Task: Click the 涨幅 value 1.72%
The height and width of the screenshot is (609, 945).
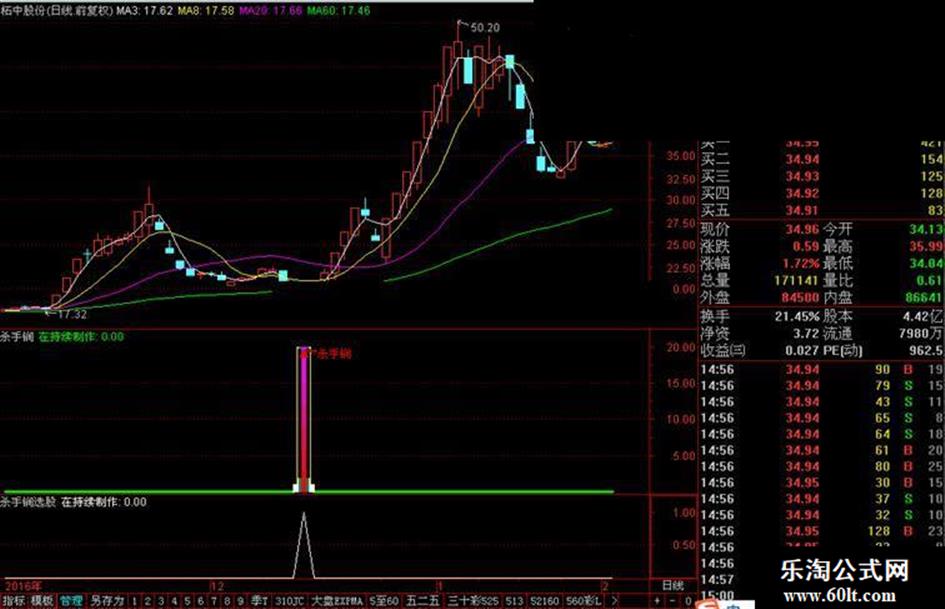Action: (801, 263)
